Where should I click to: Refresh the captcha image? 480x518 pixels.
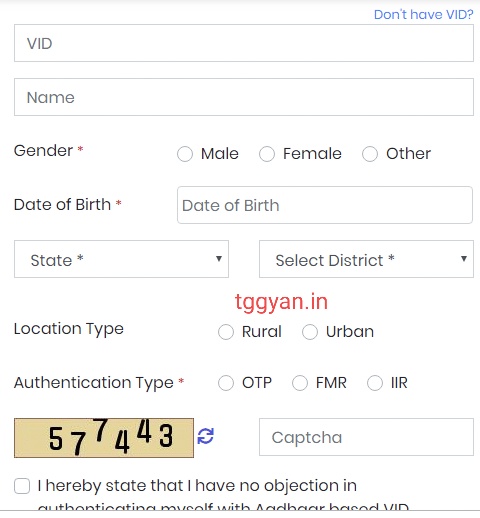coord(205,436)
